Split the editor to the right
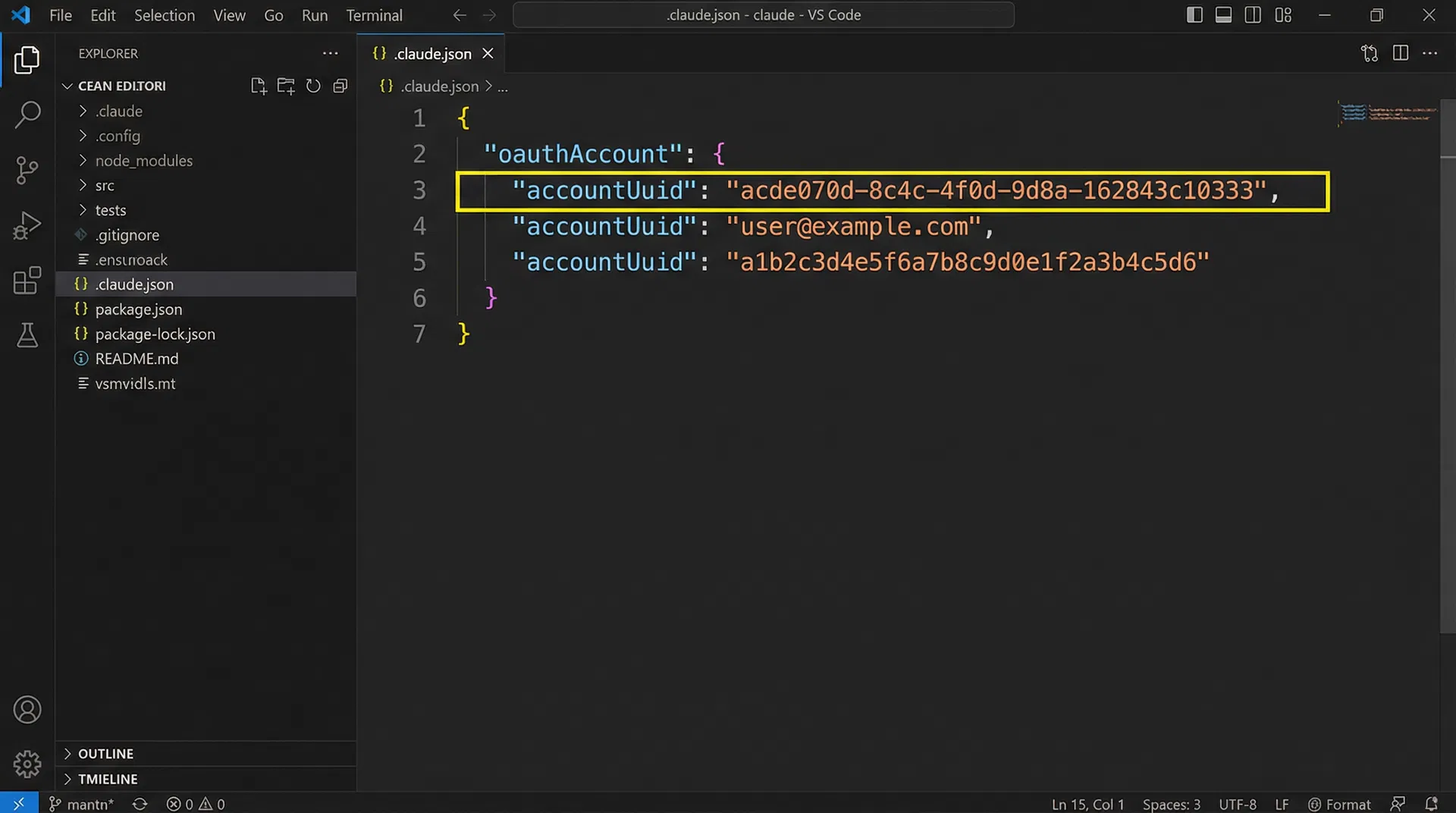The height and width of the screenshot is (813, 1456). [x=1401, y=53]
